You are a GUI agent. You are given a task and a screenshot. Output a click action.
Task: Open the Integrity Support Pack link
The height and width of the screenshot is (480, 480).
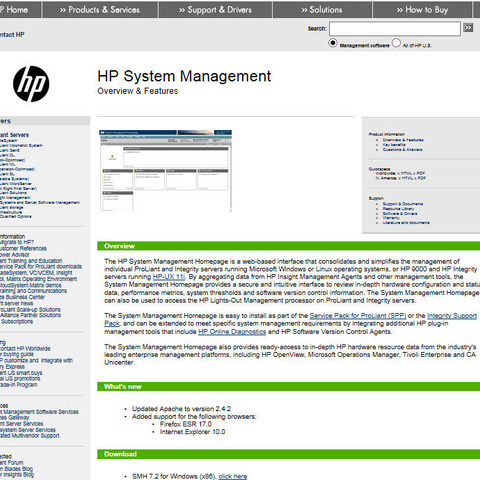coord(452,316)
